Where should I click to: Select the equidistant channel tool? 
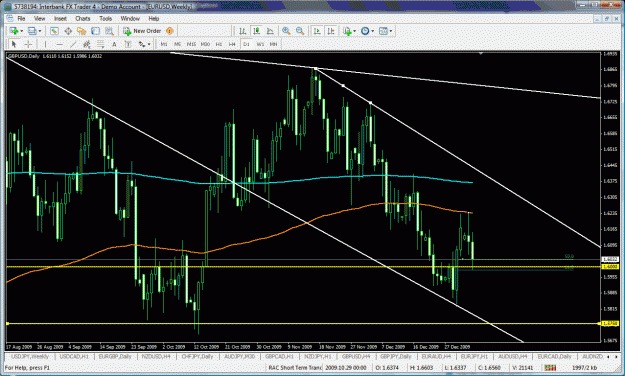[x=87, y=44]
